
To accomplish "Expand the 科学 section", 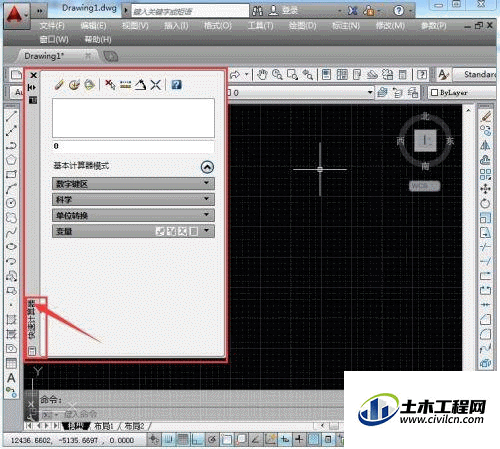I will (133, 199).
